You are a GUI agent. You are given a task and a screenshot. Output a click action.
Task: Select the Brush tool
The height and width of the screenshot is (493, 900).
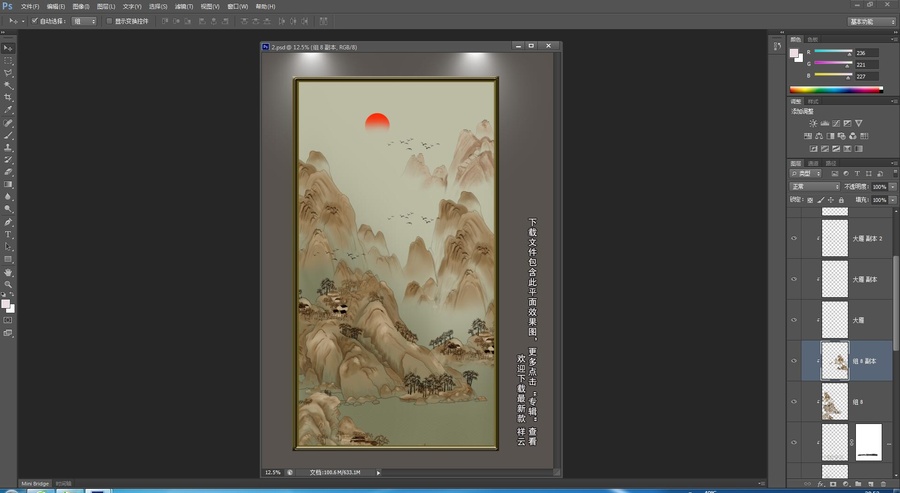click(x=8, y=135)
